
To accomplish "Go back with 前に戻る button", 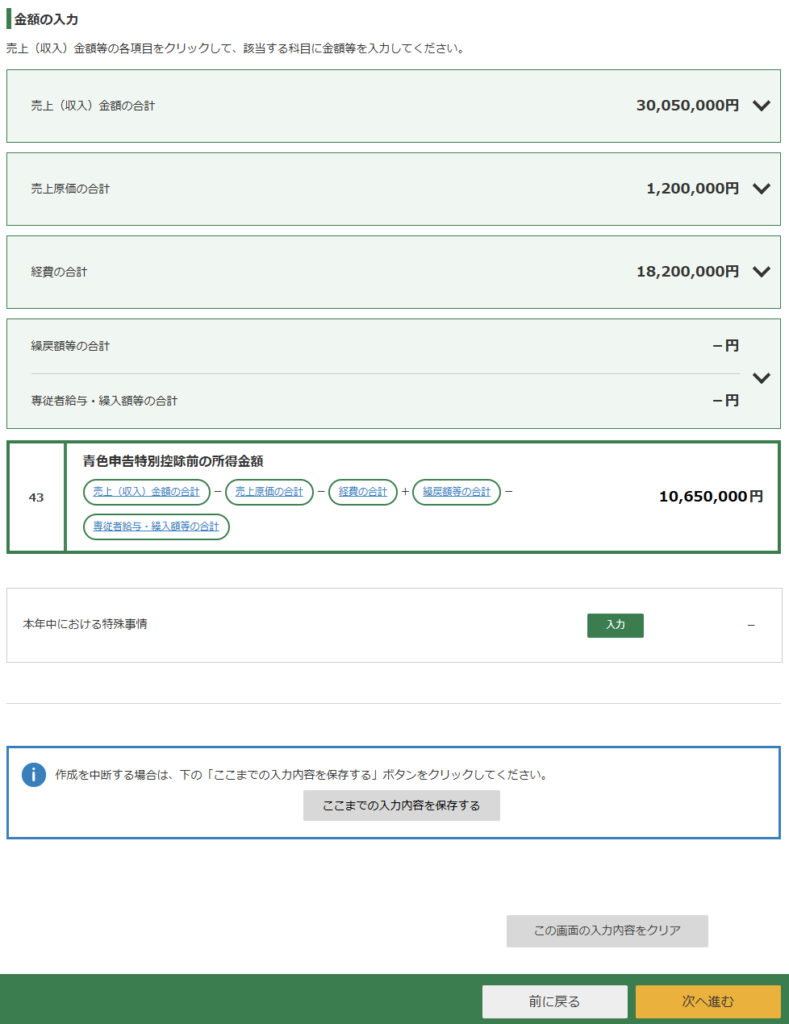I will tap(554, 1001).
